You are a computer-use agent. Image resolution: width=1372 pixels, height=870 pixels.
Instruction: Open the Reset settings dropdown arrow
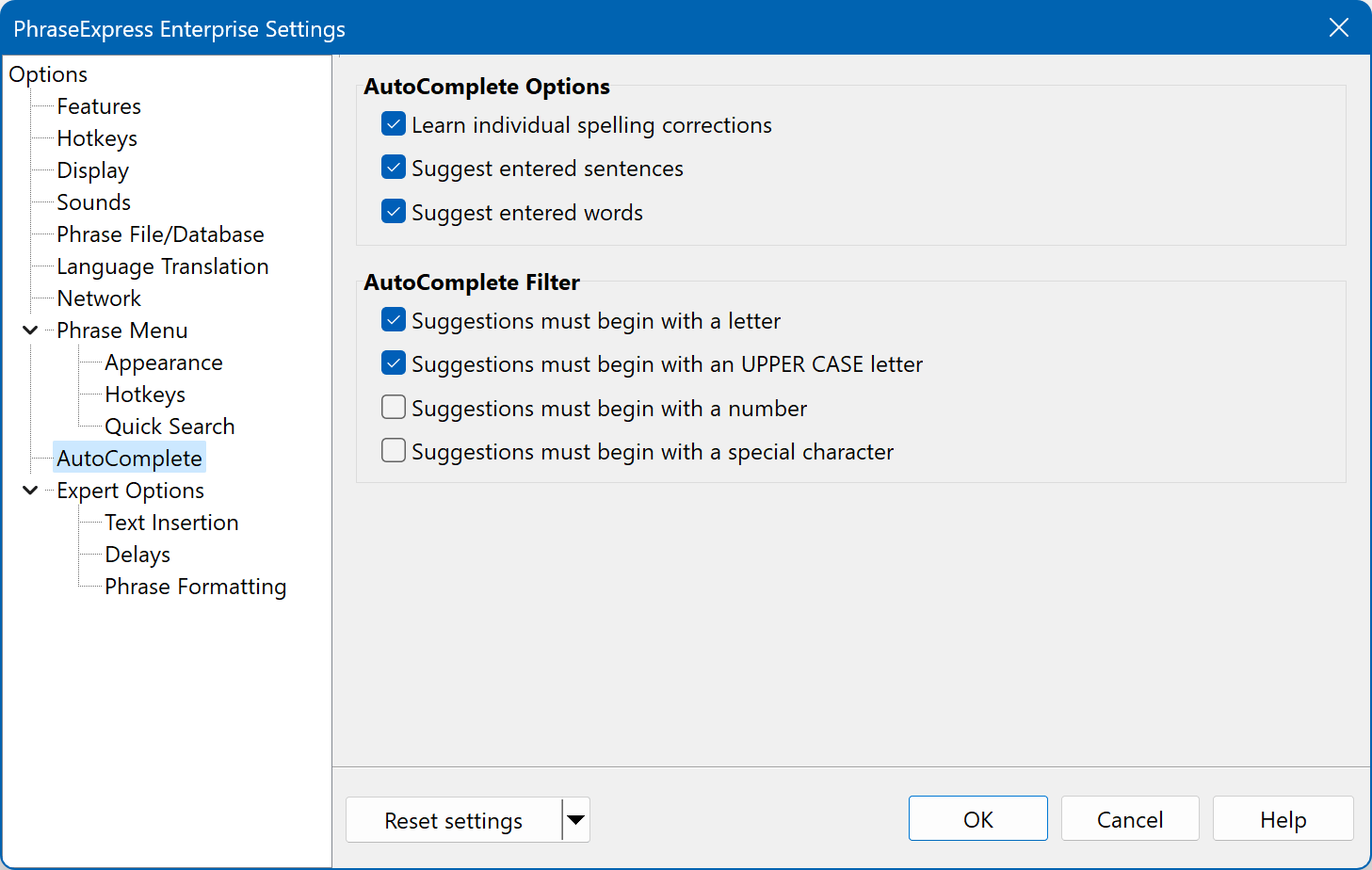coord(576,820)
